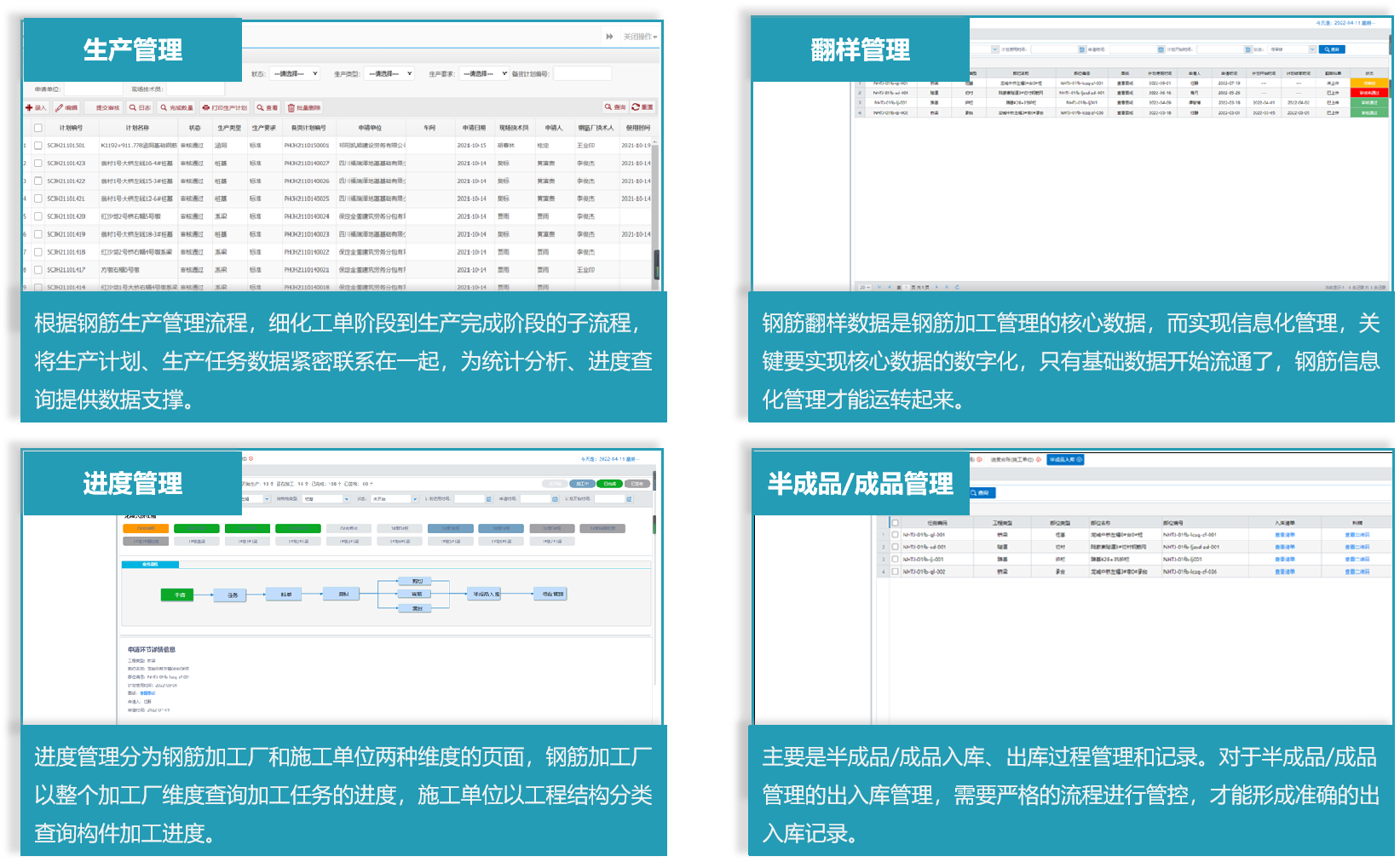Click the 完成数量 search icon button
Screen dimensions: 1400x862
[x=176, y=108]
